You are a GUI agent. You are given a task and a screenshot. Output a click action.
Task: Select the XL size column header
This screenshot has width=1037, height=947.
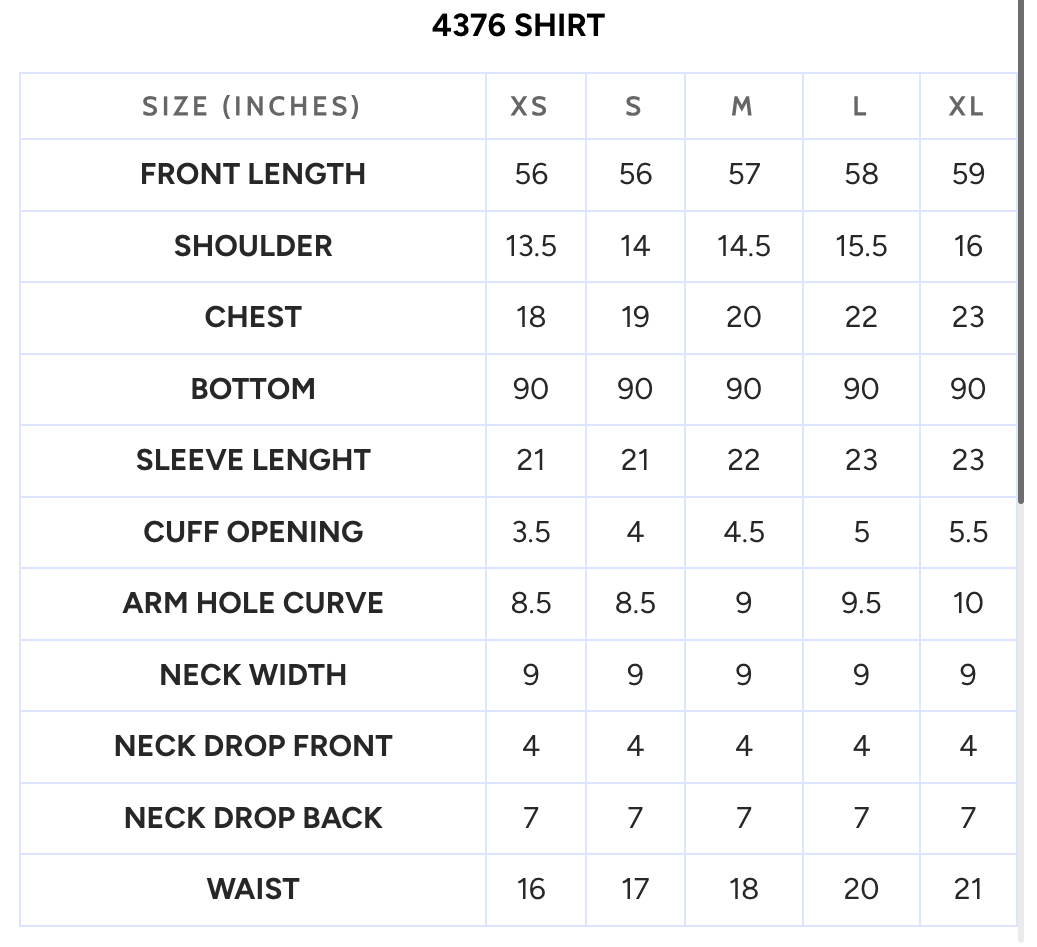point(966,106)
